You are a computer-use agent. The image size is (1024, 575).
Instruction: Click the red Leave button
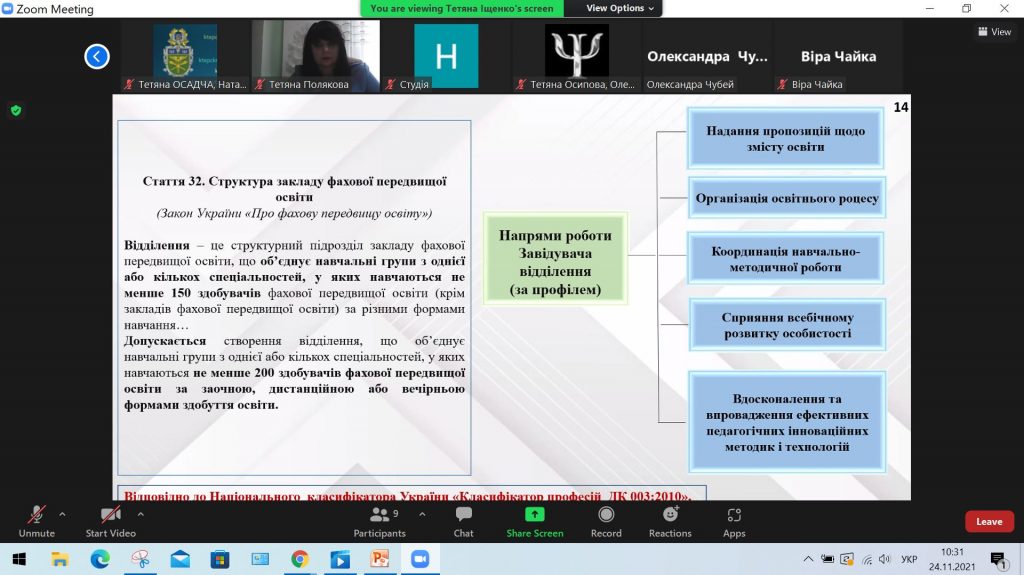tap(989, 521)
